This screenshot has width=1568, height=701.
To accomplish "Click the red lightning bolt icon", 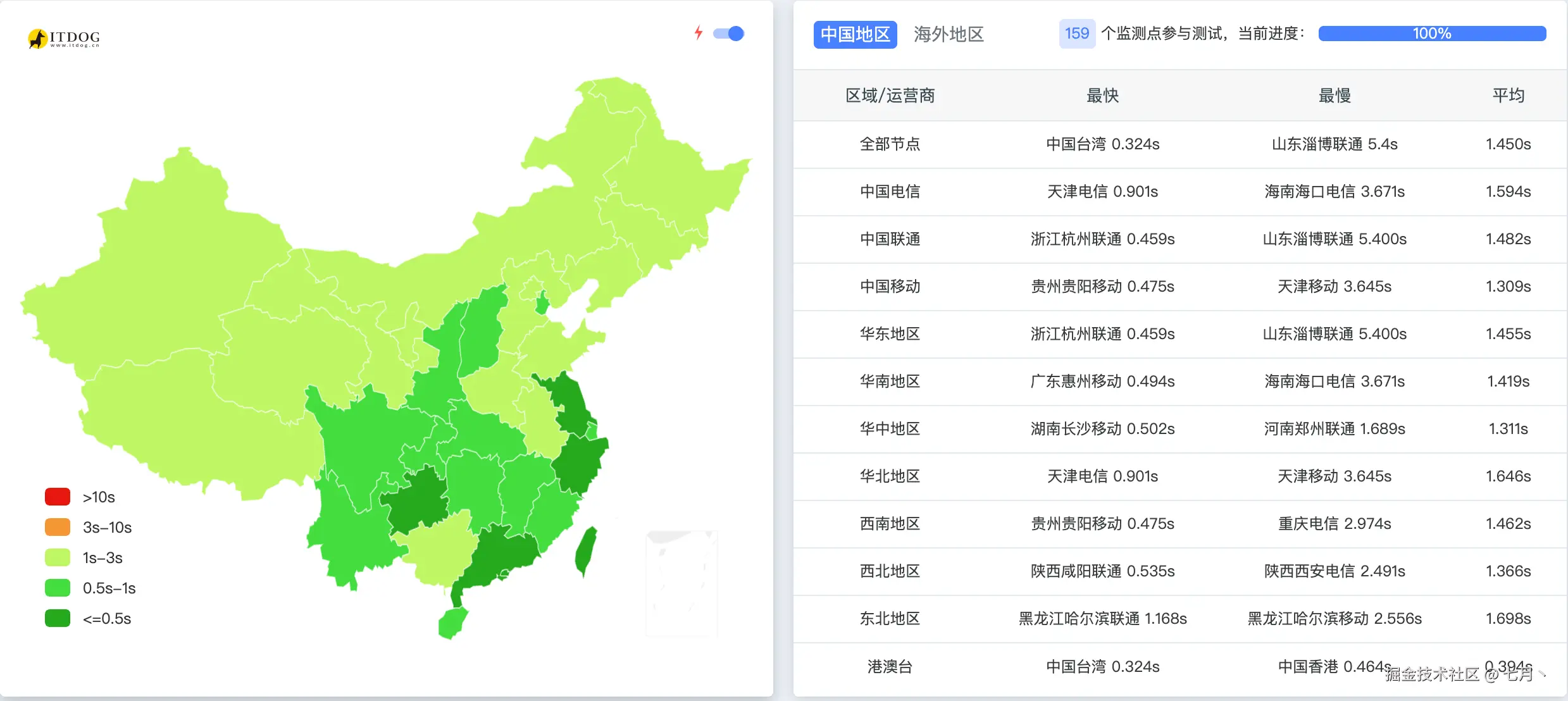I will (699, 33).
